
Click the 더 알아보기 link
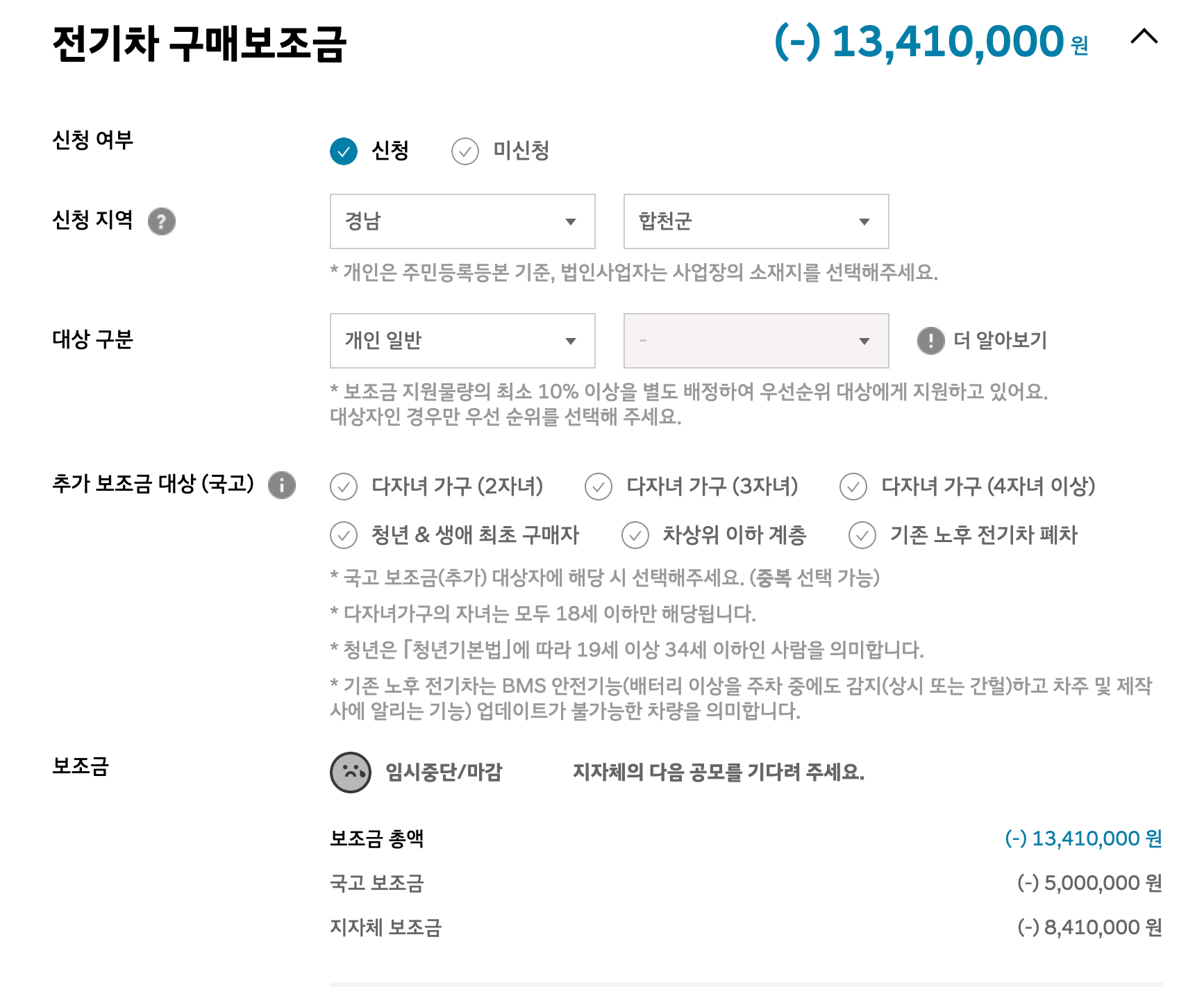[x=1001, y=341]
